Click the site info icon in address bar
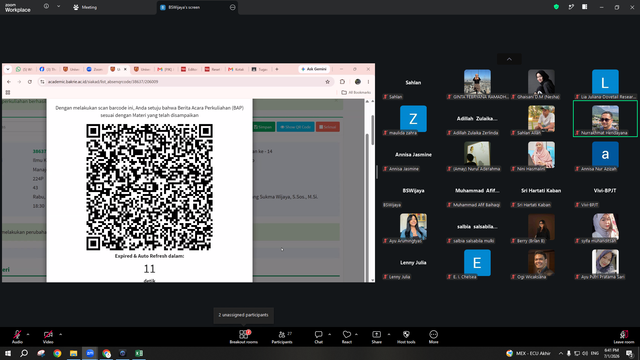640x360 pixels. click(42, 82)
